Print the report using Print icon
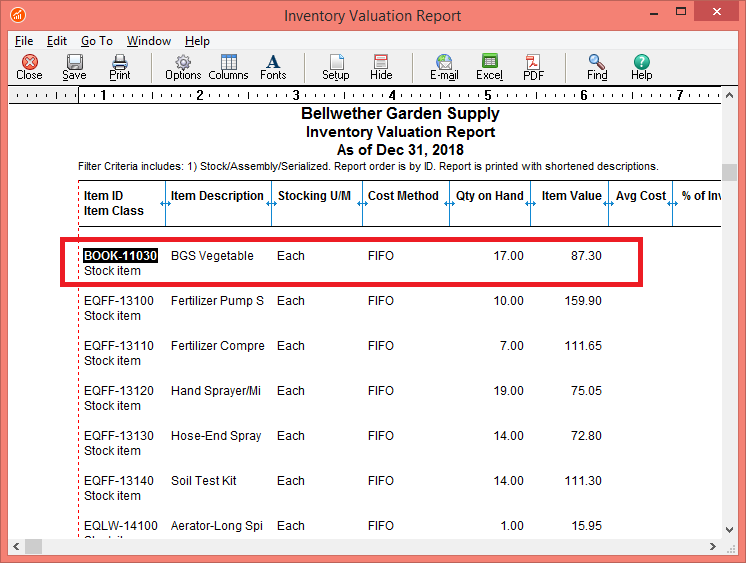 [x=119, y=67]
